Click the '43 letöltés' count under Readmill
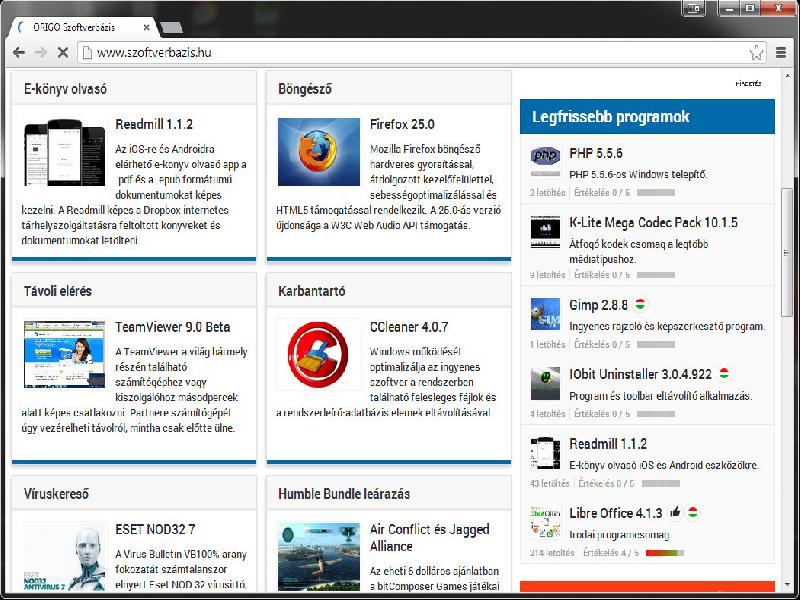Image resolution: width=800 pixels, height=600 pixels. 549,483
